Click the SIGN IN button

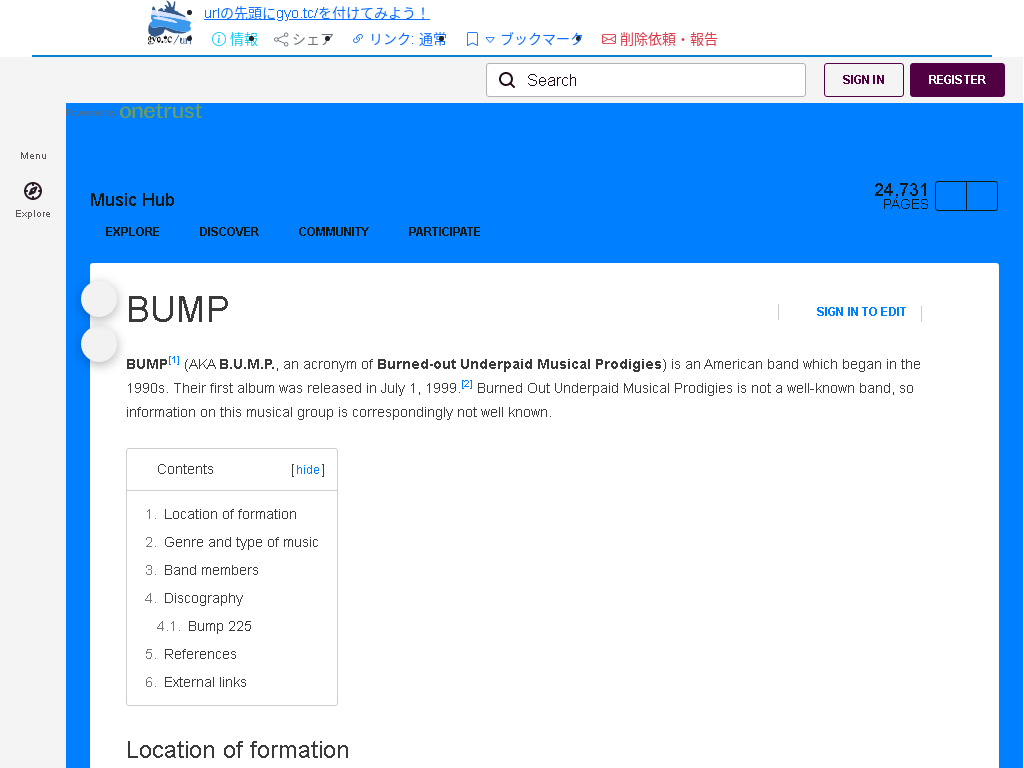pos(863,80)
